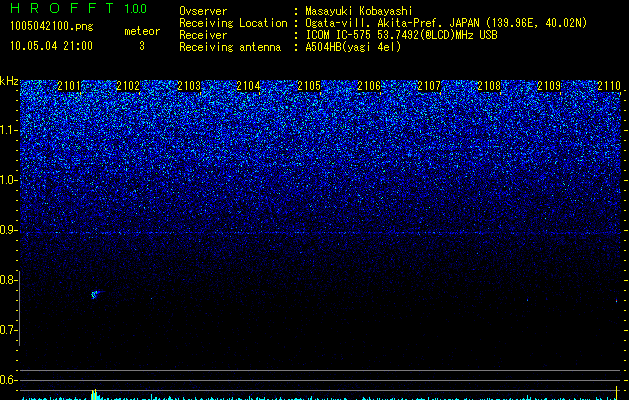Click the 1.1 kHz axis label

(x=8, y=130)
